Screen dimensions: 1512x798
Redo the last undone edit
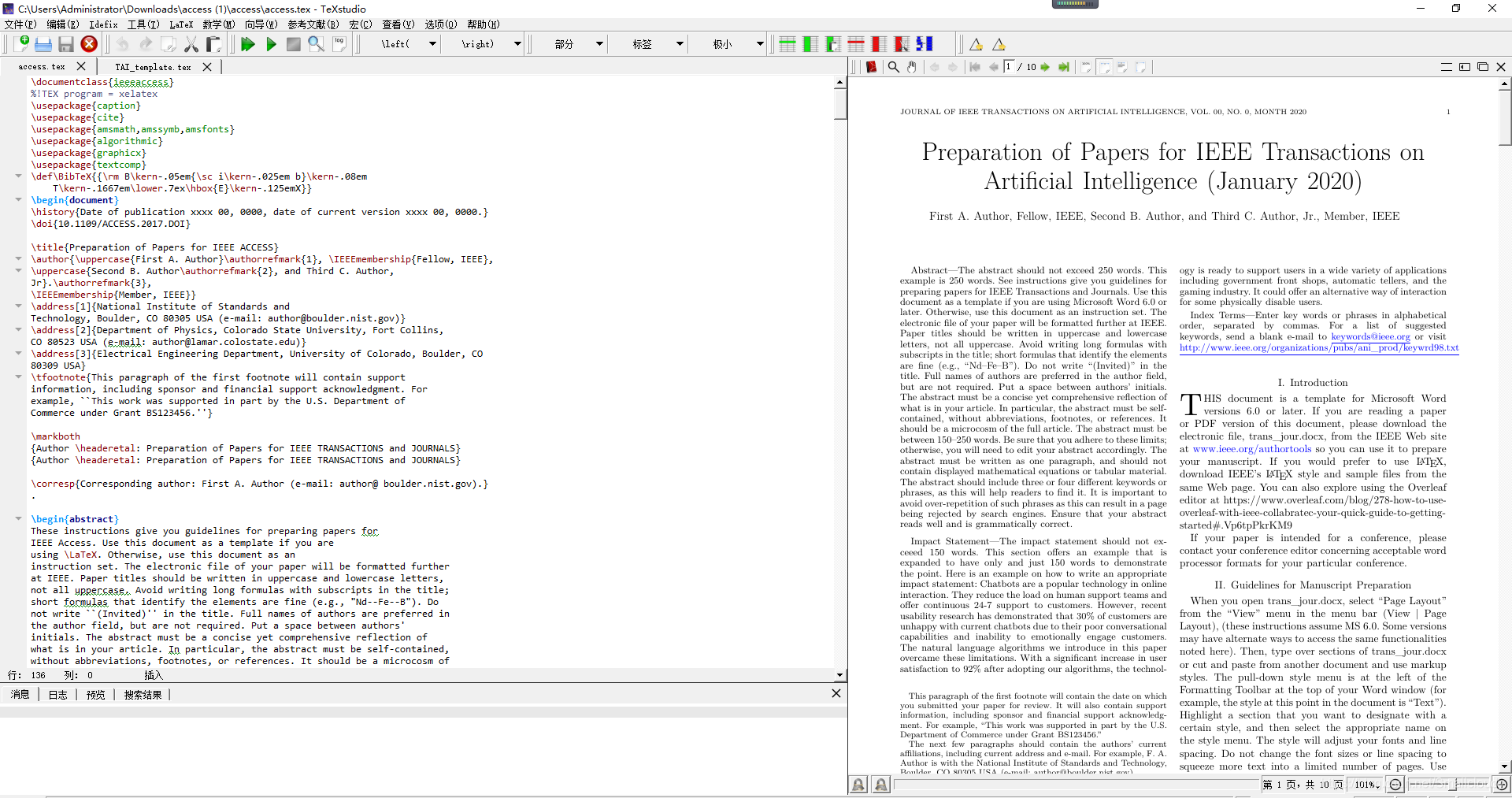point(146,44)
